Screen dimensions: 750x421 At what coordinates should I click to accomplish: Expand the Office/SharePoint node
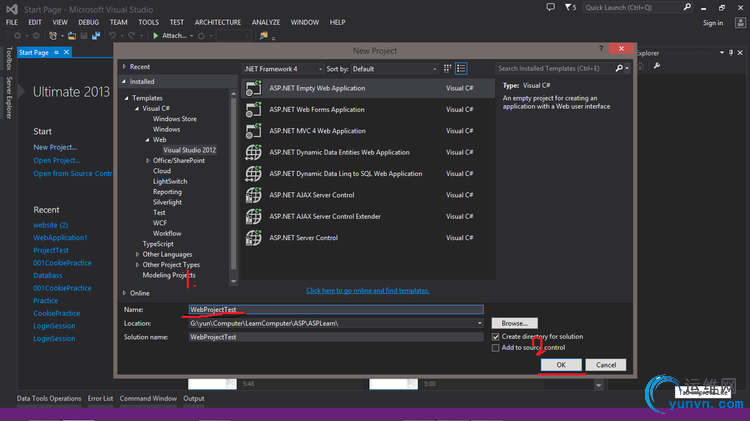148,161
